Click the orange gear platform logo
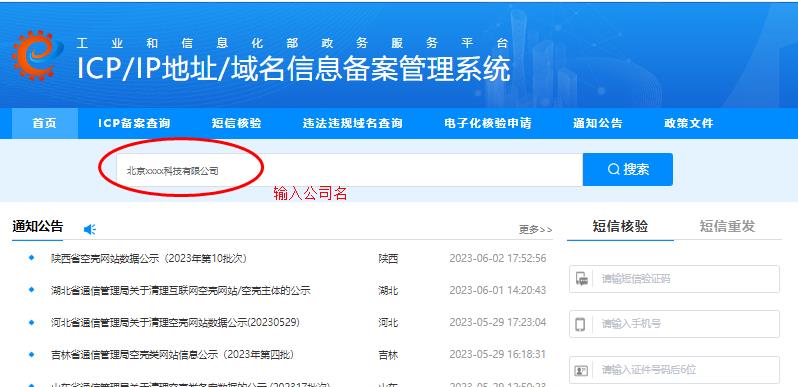This screenshot has height=387, width=798. pyautogui.click(x=38, y=55)
